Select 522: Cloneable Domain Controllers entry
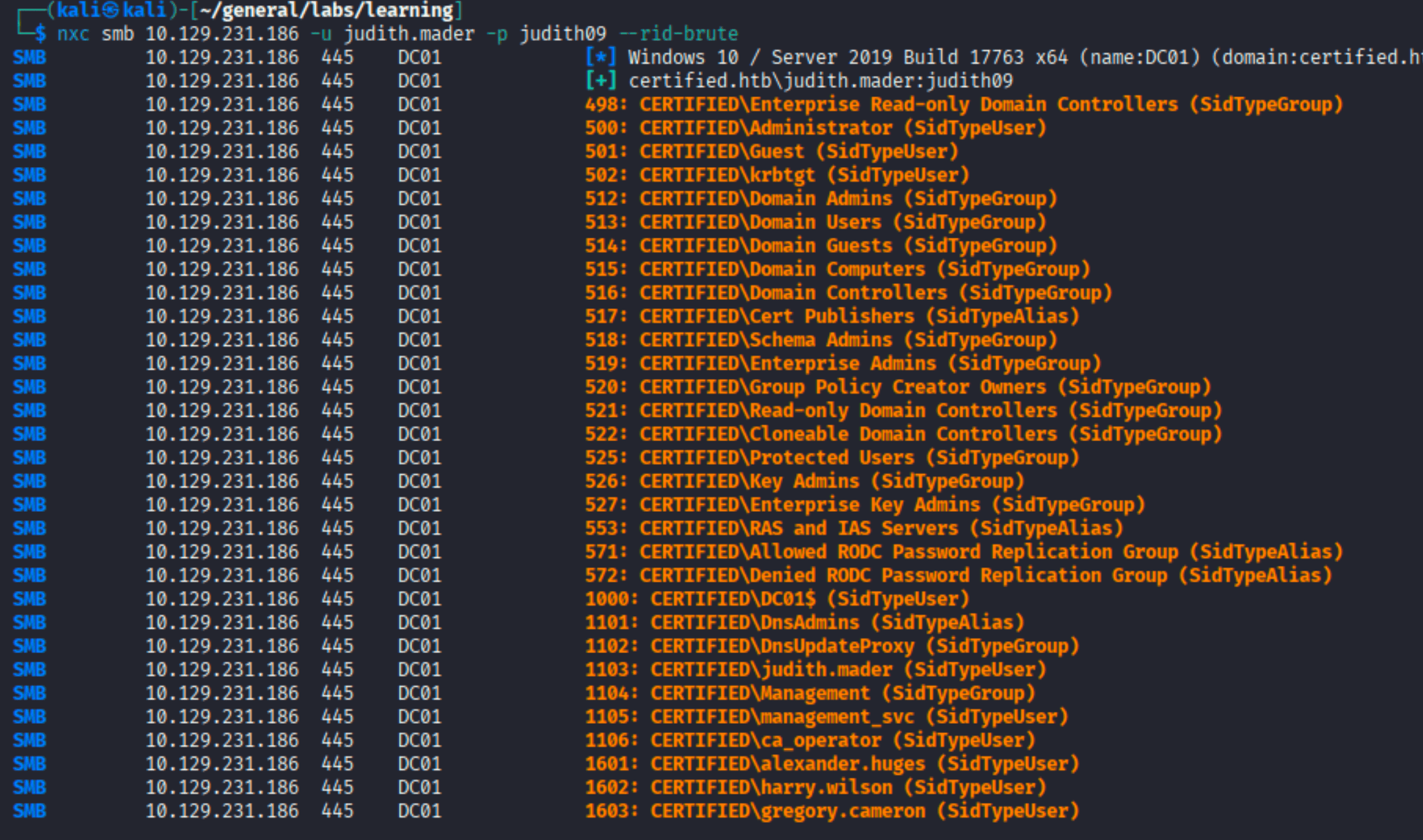 904,435
